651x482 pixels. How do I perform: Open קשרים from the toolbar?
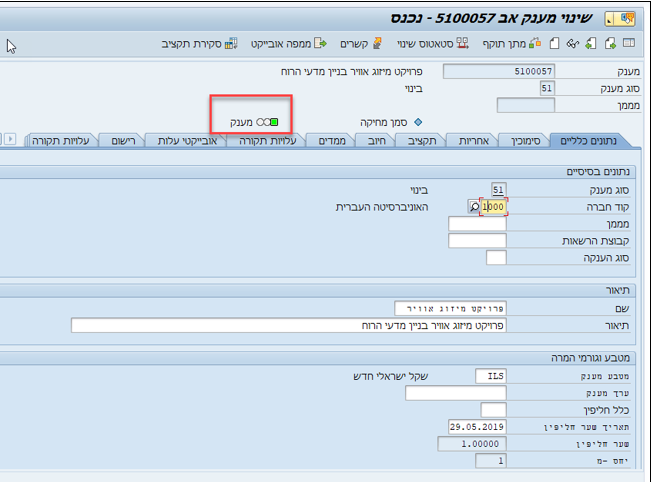(361, 44)
